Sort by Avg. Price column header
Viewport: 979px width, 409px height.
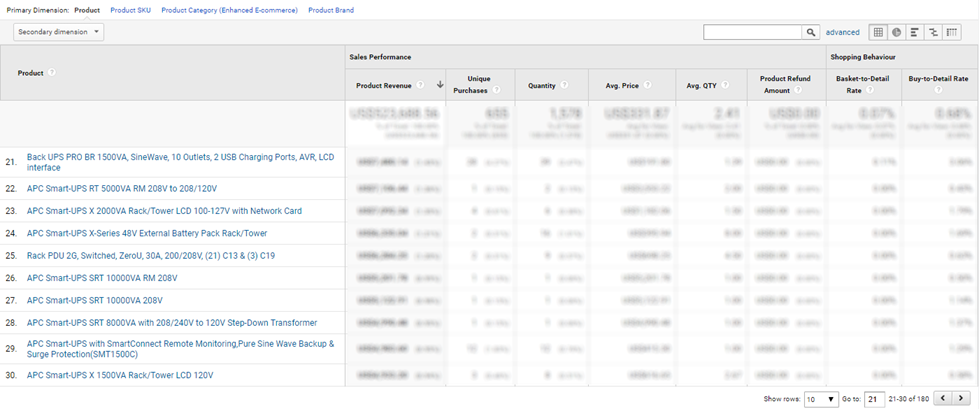[x=622, y=86]
